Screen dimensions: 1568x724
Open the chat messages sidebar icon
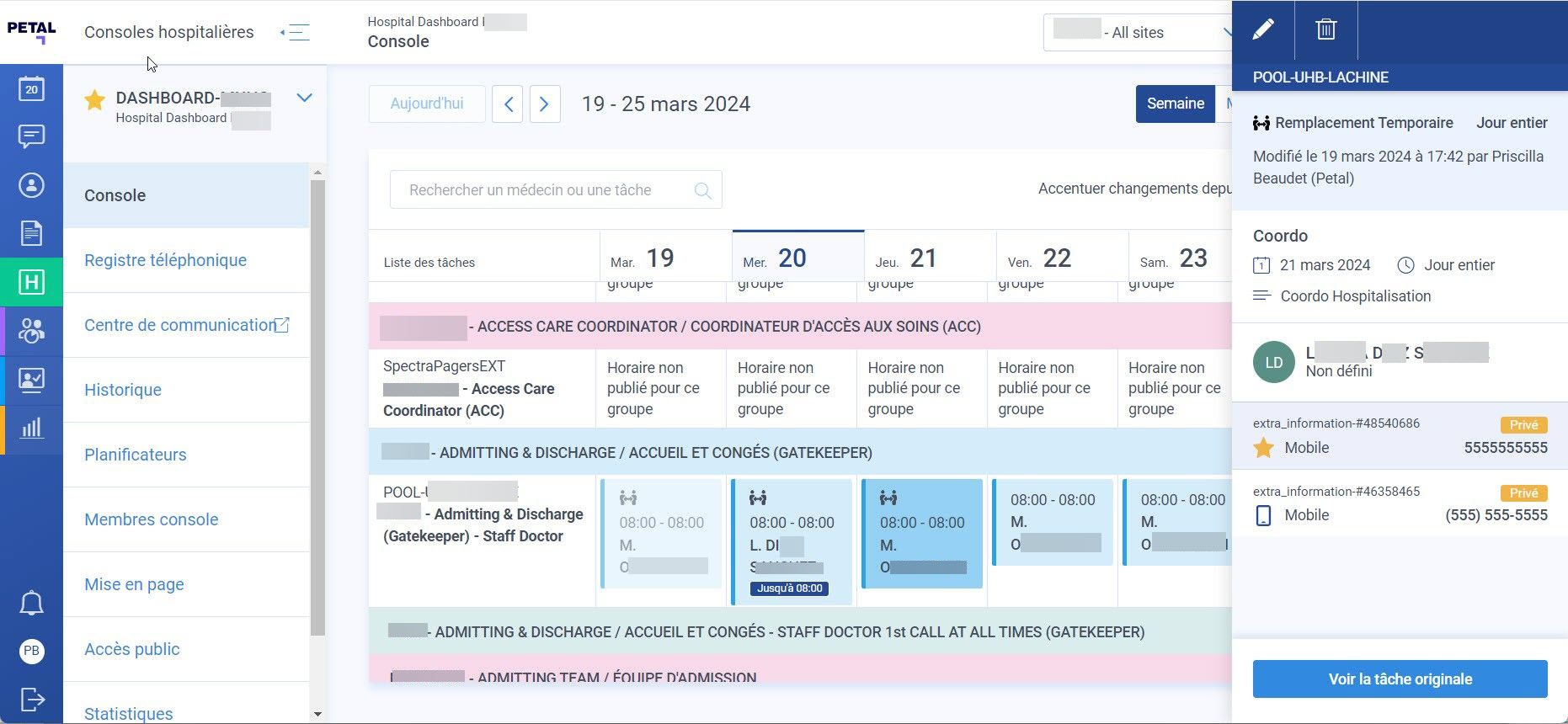coord(31,136)
